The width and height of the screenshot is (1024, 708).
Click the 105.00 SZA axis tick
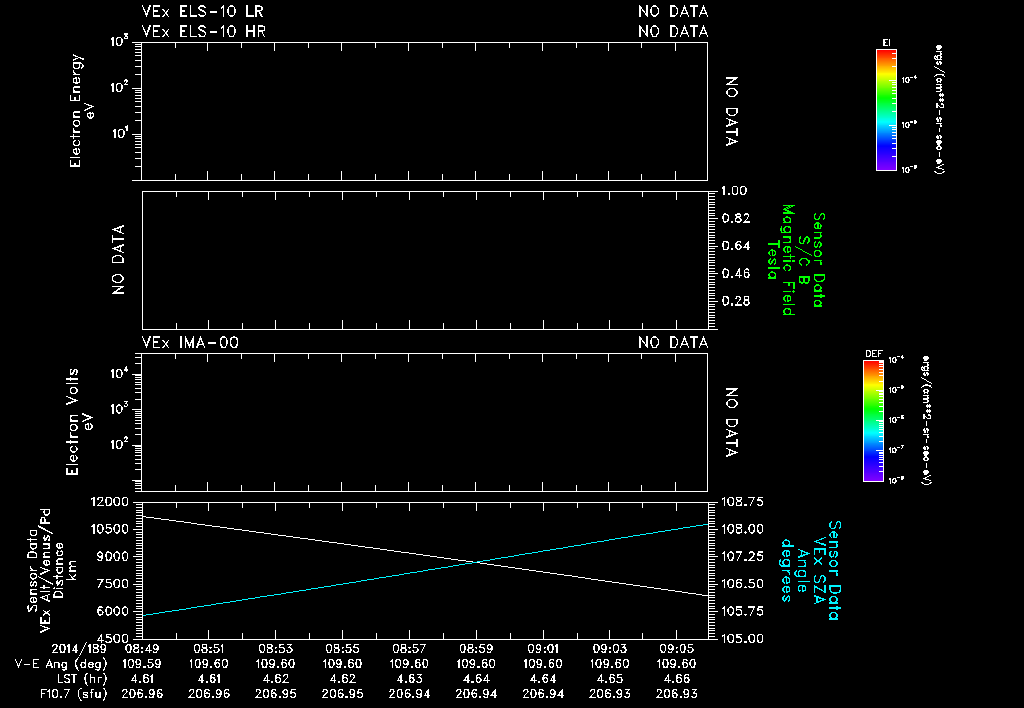[742, 638]
